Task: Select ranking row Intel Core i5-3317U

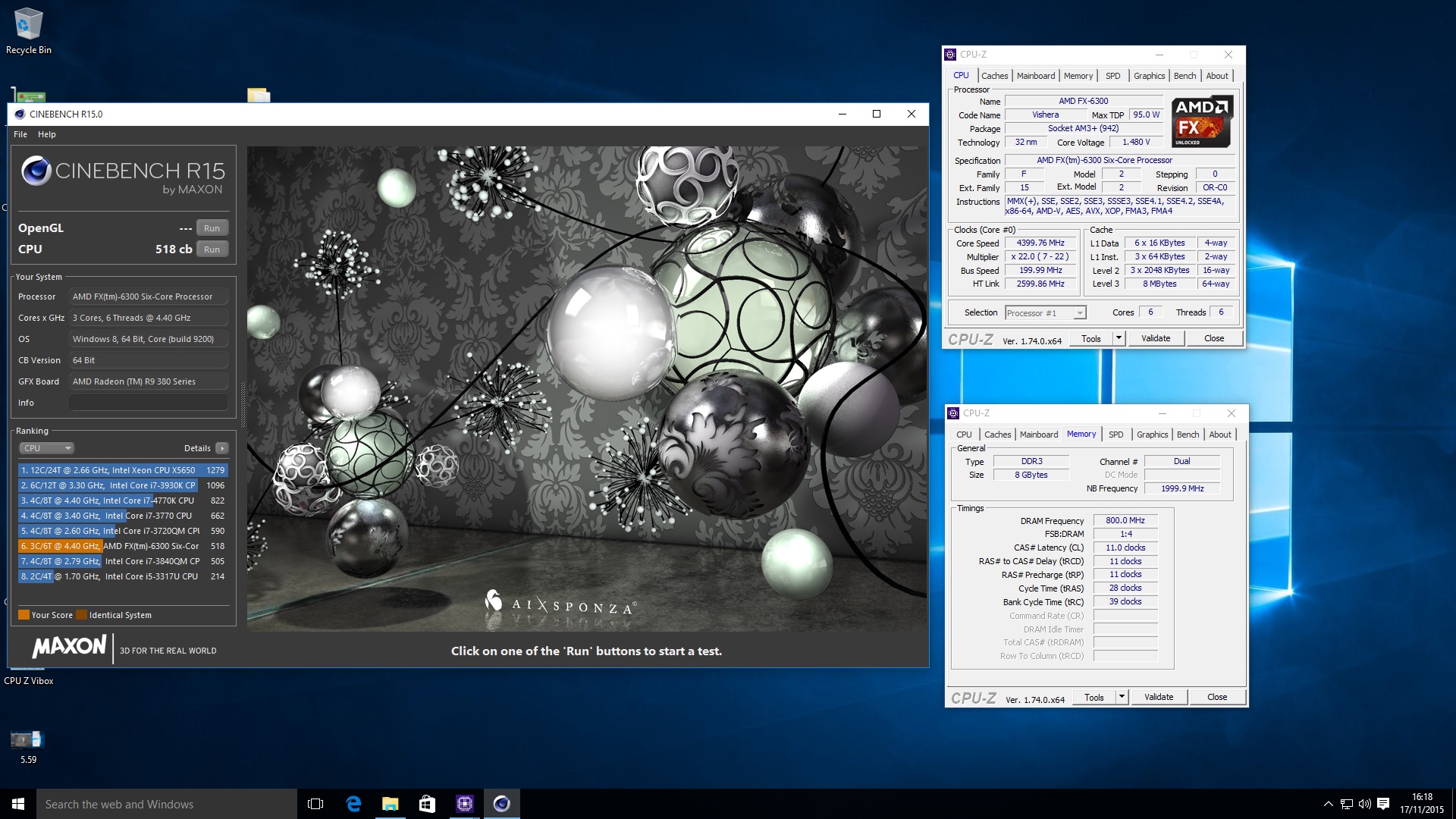Action: point(123,576)
